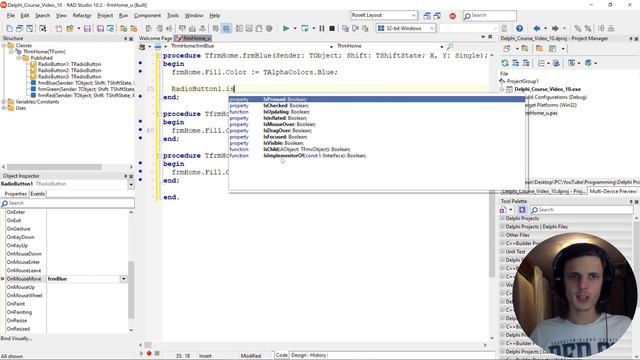
Task: Expand the Uses node in Structure
Action: 4,108
